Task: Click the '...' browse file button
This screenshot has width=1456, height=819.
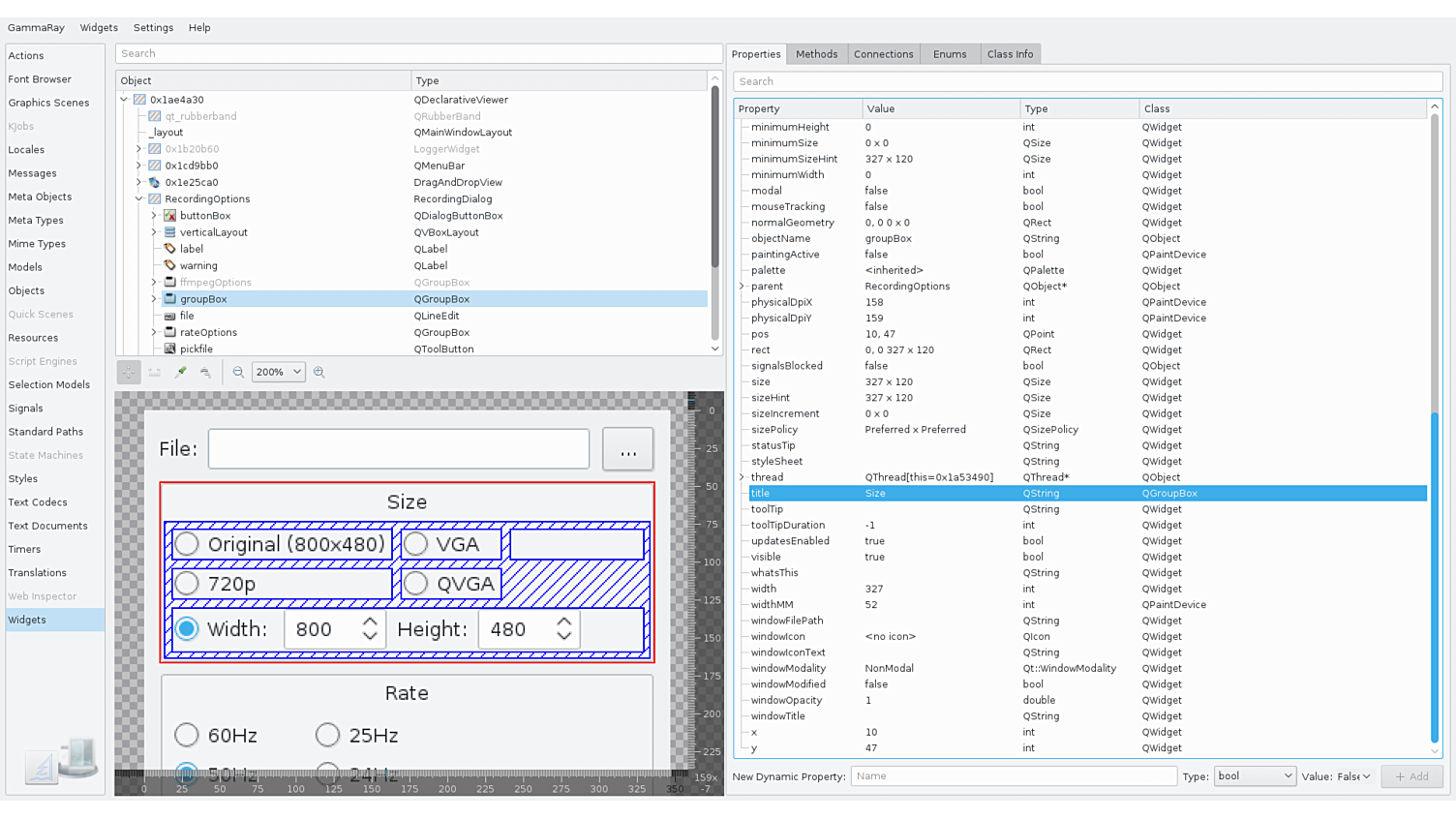Action: click(627, 449)
